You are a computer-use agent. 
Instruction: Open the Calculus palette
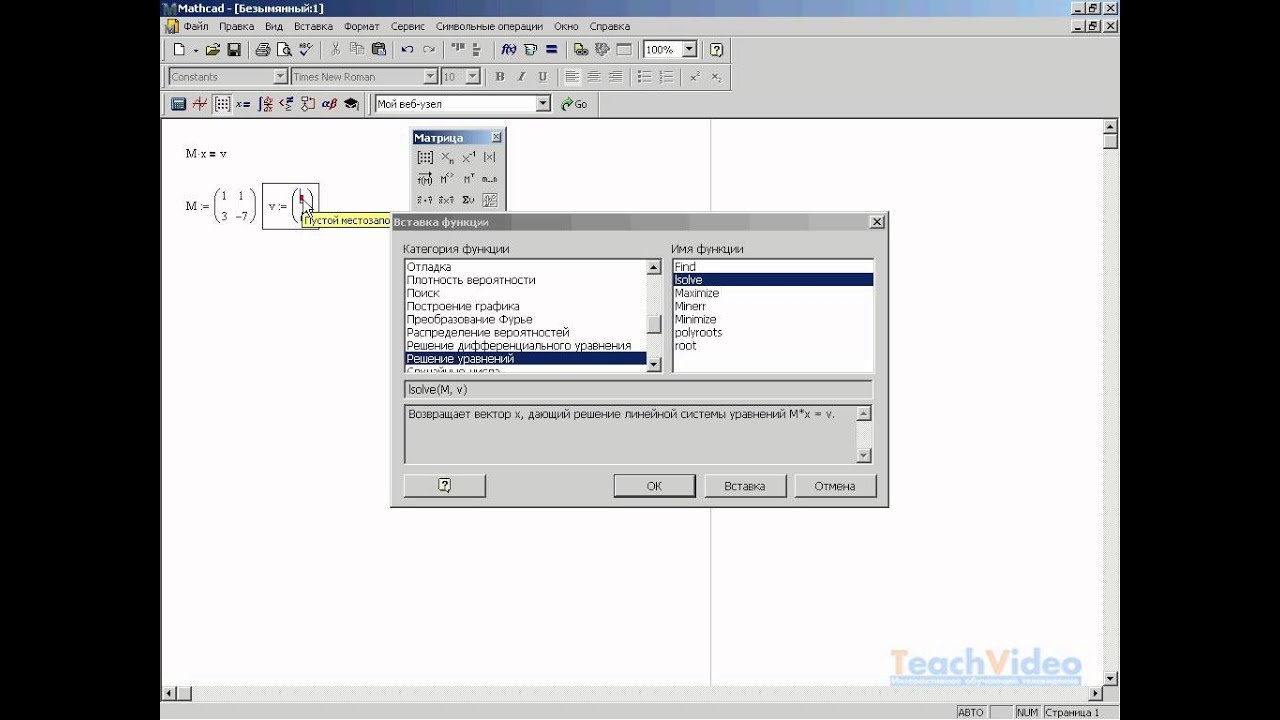[265, 103]
